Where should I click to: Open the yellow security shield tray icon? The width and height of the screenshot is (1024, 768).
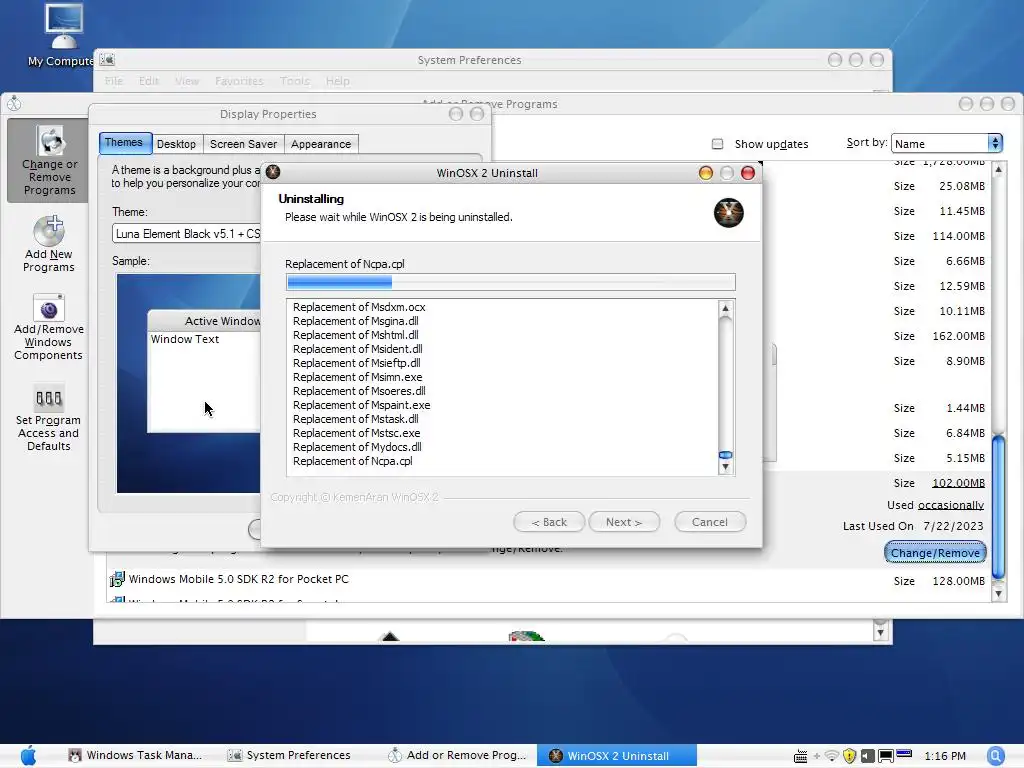[x=849, y=756]
